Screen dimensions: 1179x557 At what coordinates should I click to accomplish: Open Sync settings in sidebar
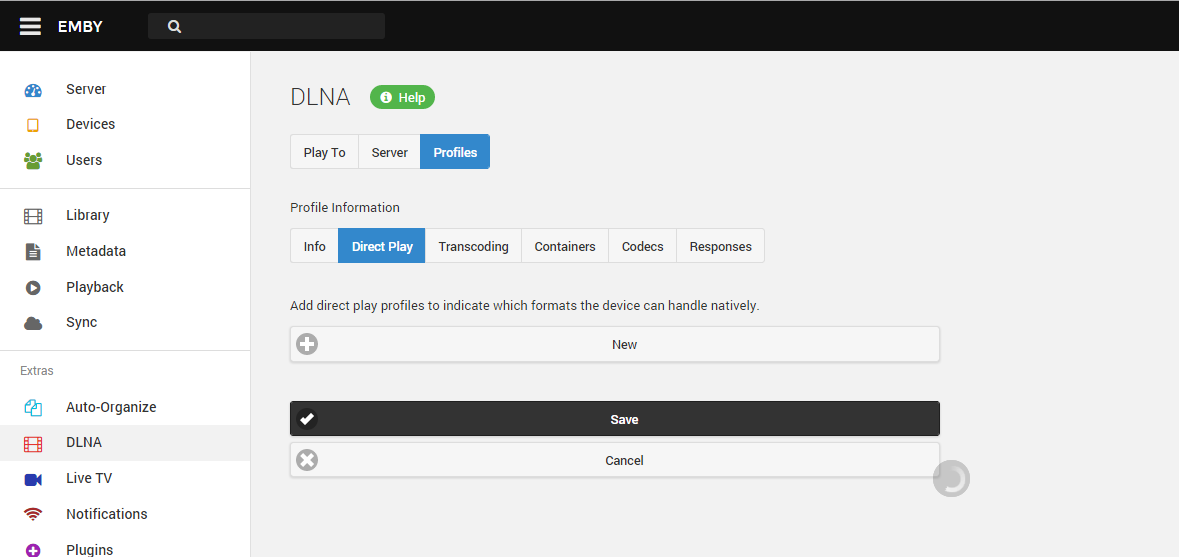click(x=125, y=322)
